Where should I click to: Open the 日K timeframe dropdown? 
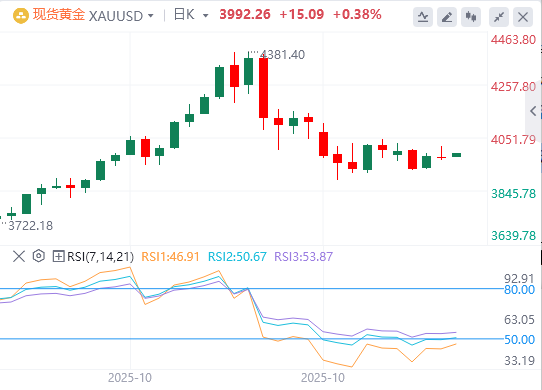(191, 15)
